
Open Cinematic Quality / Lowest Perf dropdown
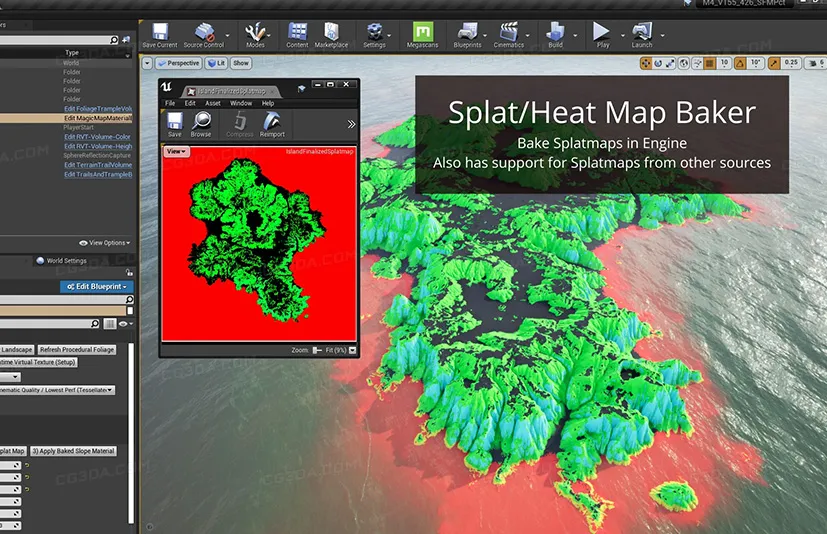click(x=57, y=390)
